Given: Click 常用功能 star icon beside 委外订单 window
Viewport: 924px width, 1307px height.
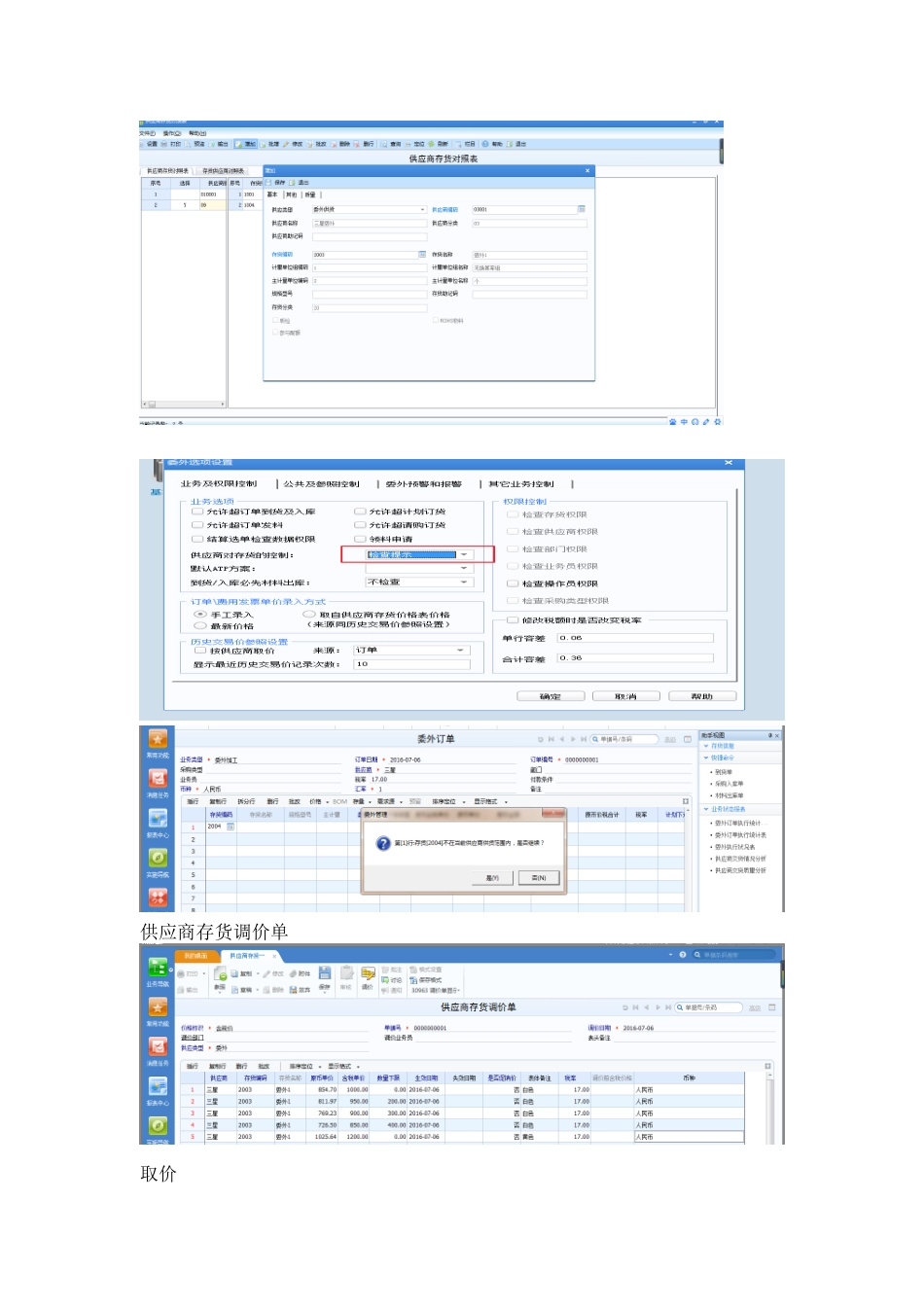Looking at the screenshot, I should click(x=158, y=739).
